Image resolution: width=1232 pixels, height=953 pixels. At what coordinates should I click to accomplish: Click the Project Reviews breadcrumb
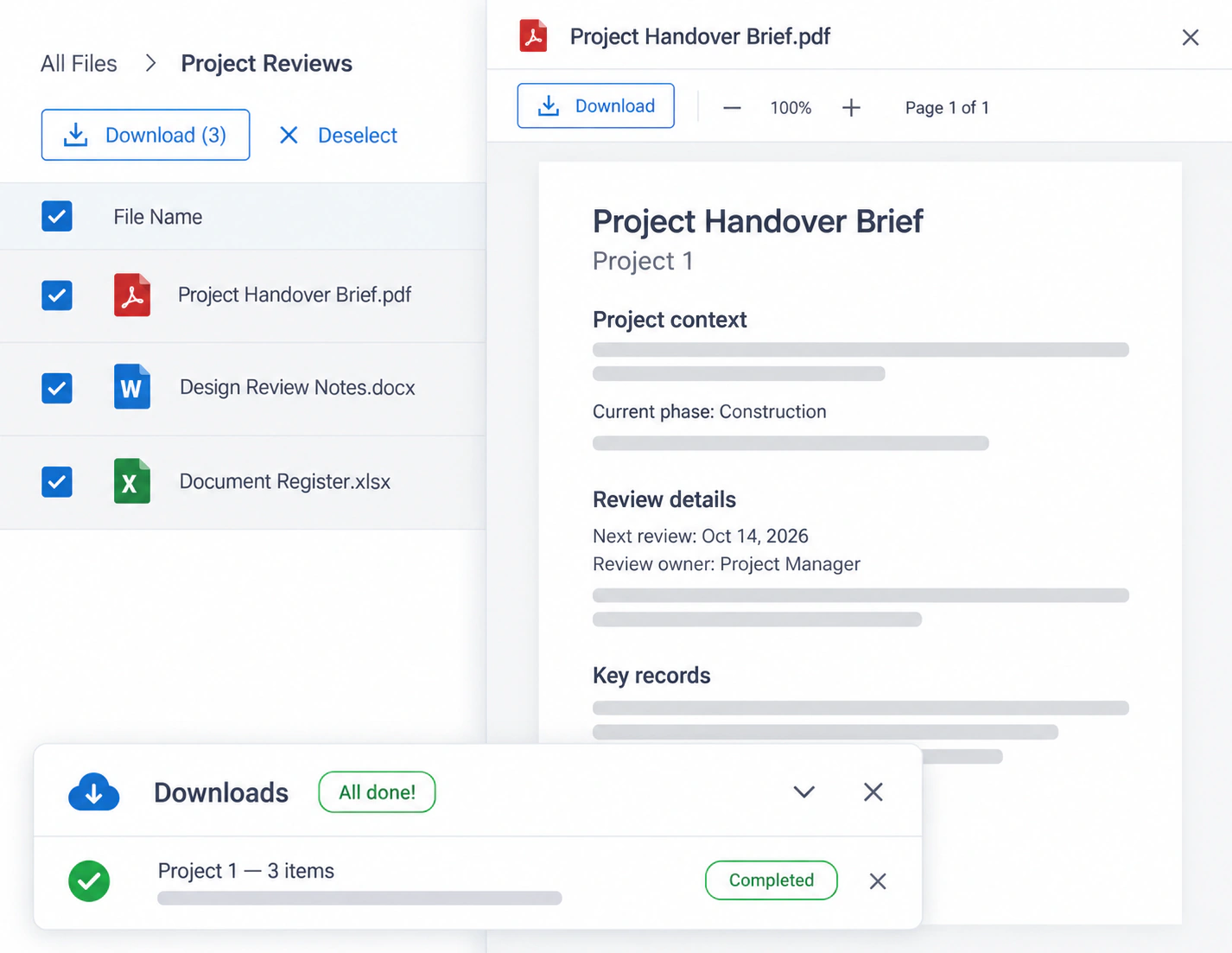tap(266, 63)
